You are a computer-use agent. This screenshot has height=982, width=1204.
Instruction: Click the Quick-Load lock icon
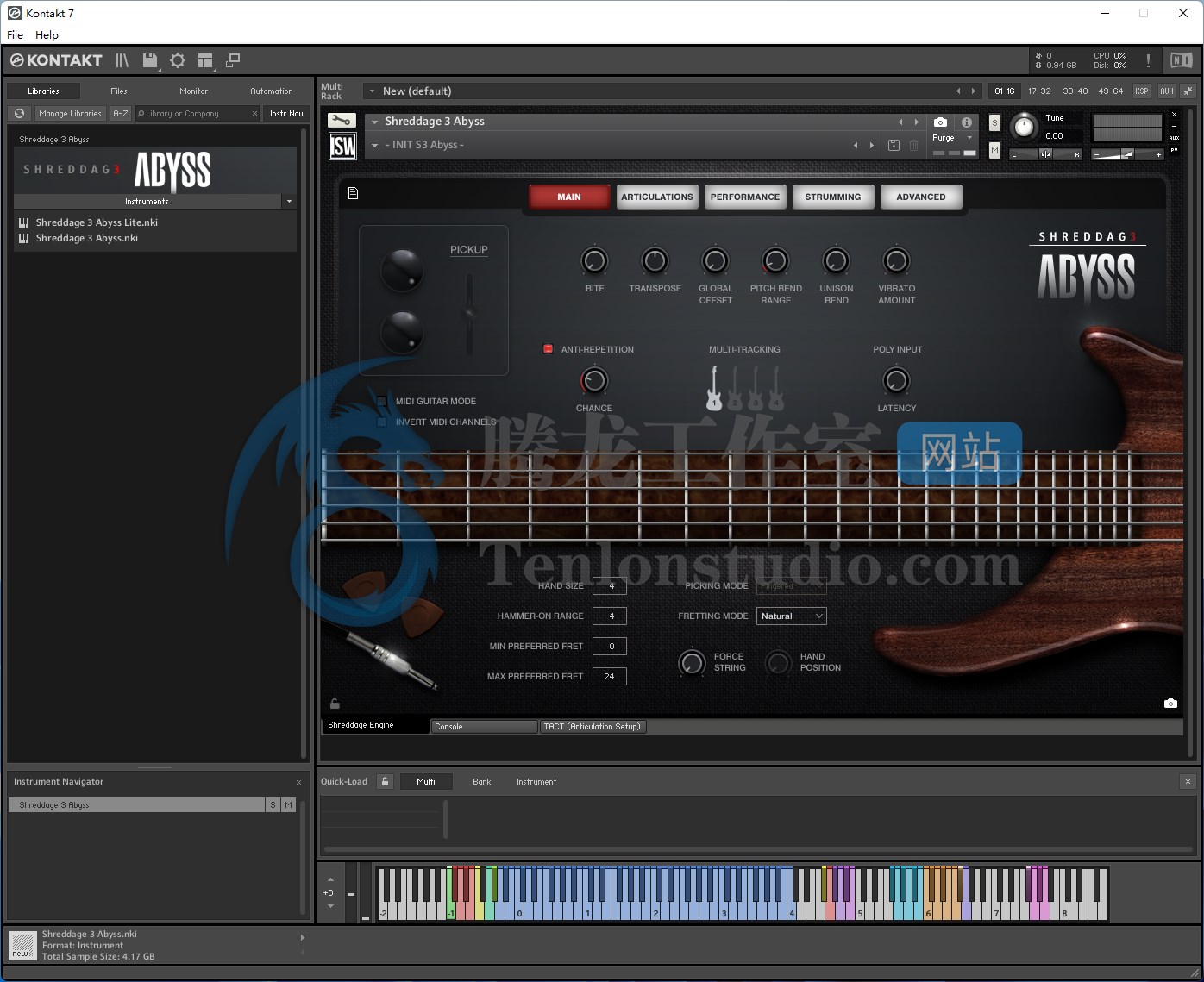point(386,781)
